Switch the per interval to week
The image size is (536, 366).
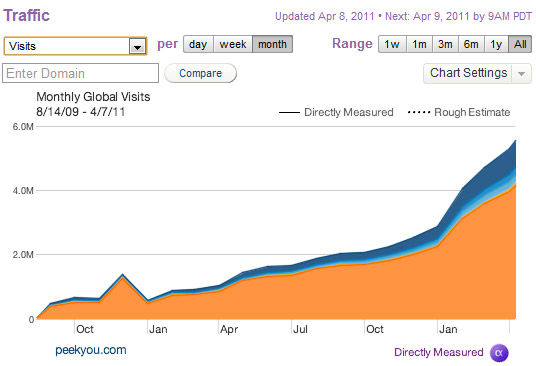pos(233,44)
